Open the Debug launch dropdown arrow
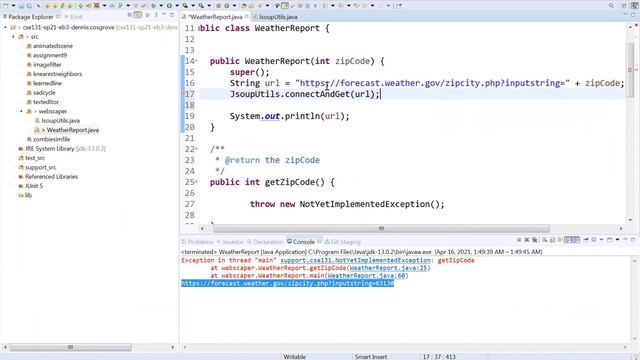This screenshot has width=640, height=360. coord(161,6)
